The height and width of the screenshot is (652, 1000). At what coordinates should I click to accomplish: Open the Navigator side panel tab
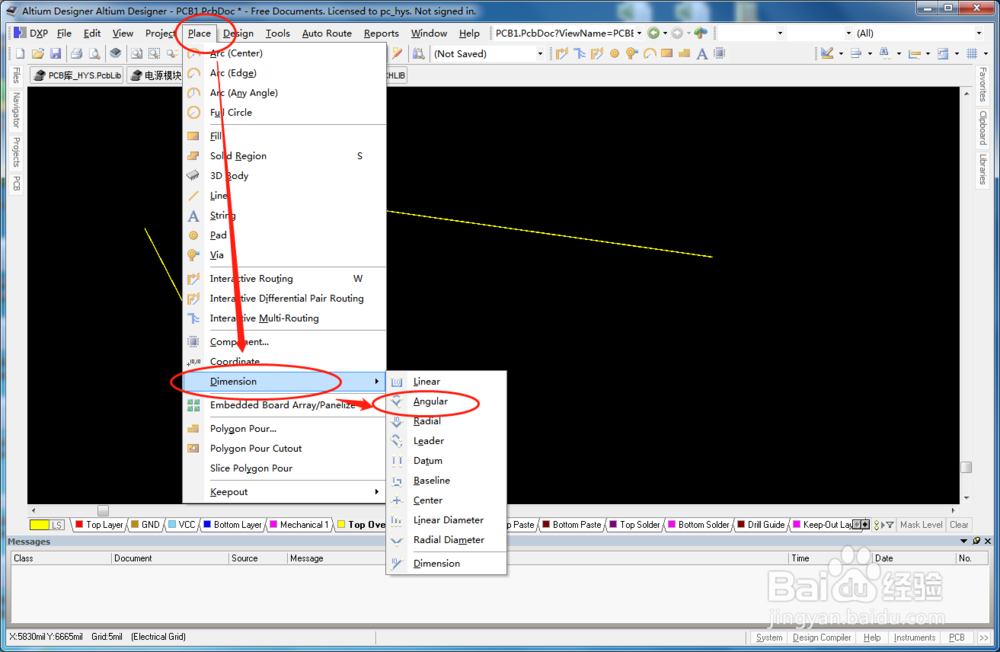point(17,110)
